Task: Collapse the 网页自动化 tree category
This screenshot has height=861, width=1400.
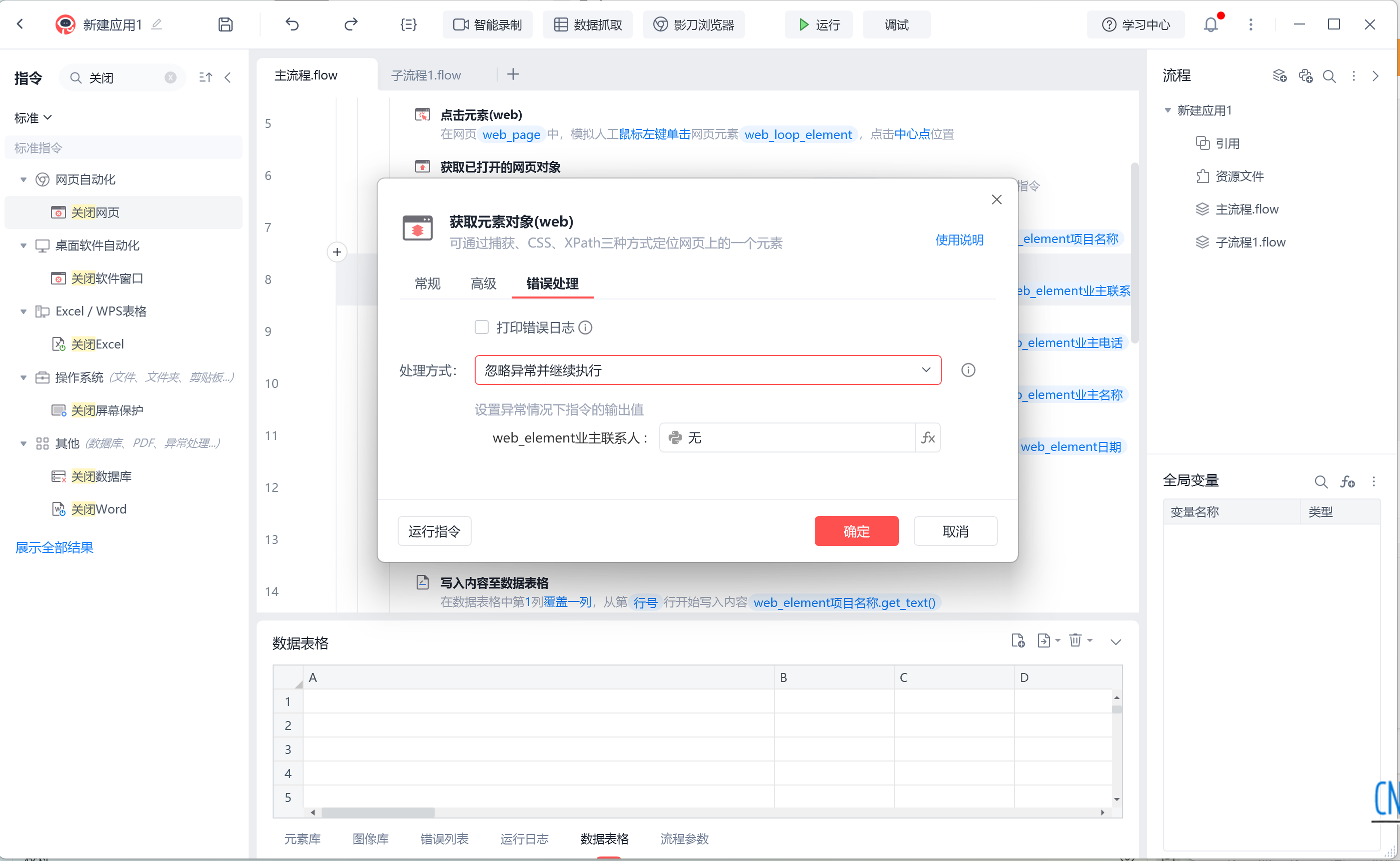Action: click(24, 179)
